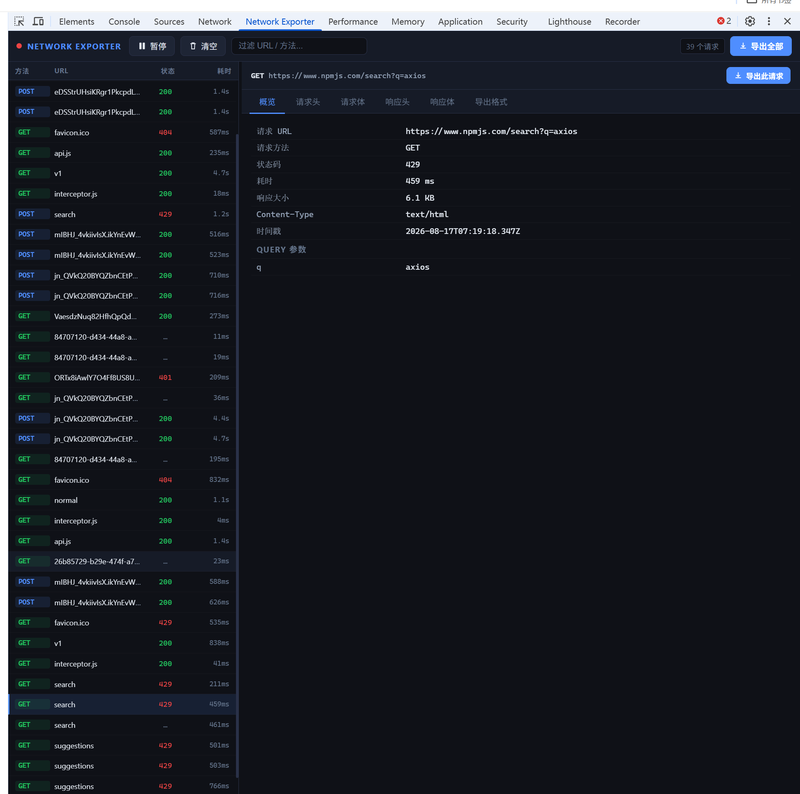Select the GET v1 row taking 4.7s
800x794 pixels.
[x=122, y=173]
